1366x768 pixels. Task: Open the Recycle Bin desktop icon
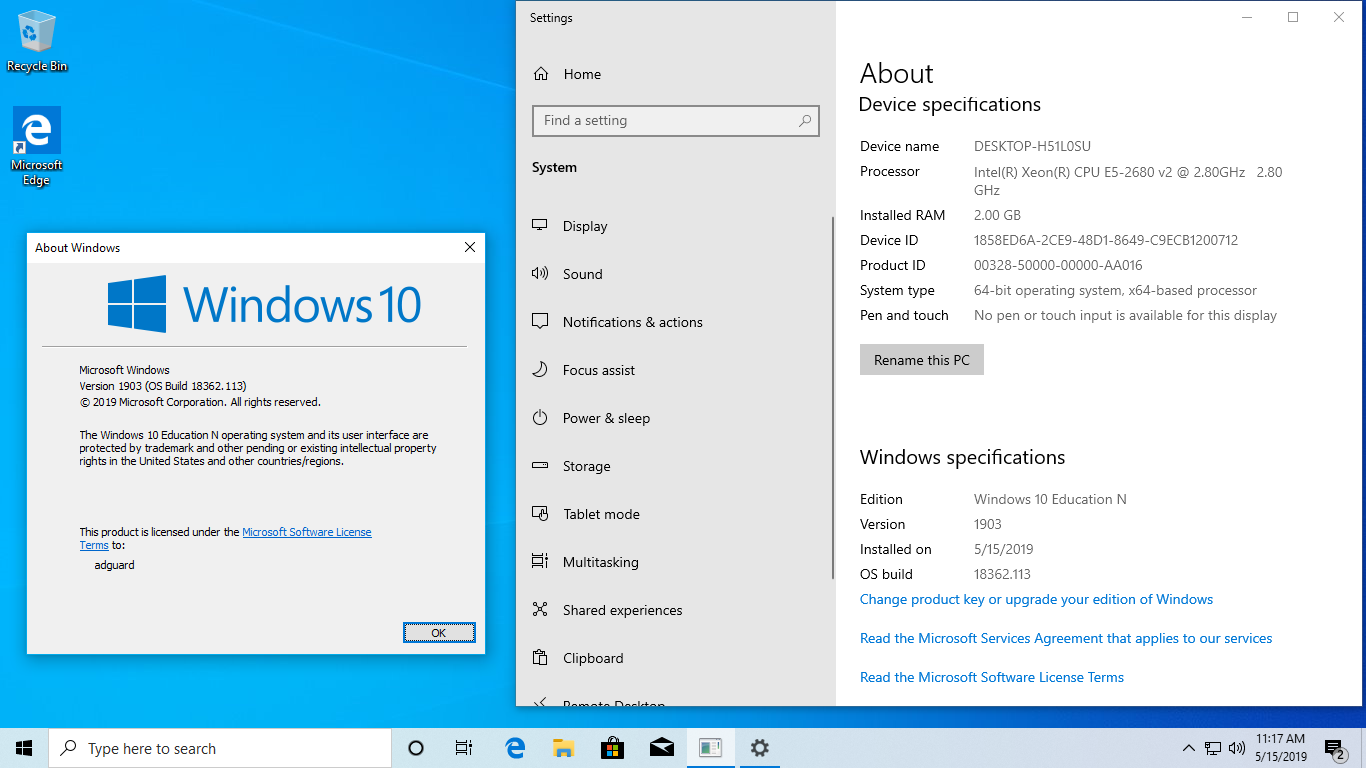coord(37,41)
